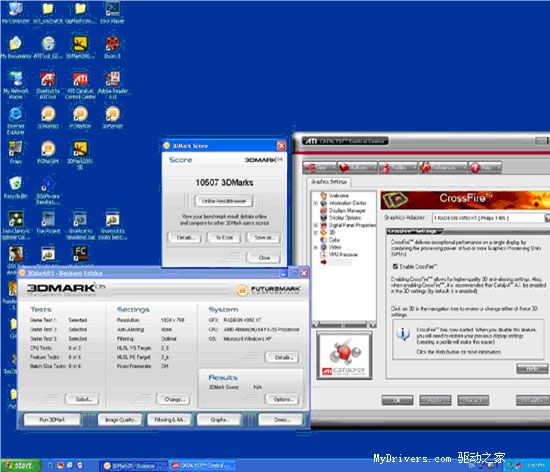Open Filtering & AA in 3DMark05 window
The width and height of the screenshot is (550, 472).
(170, 420)
